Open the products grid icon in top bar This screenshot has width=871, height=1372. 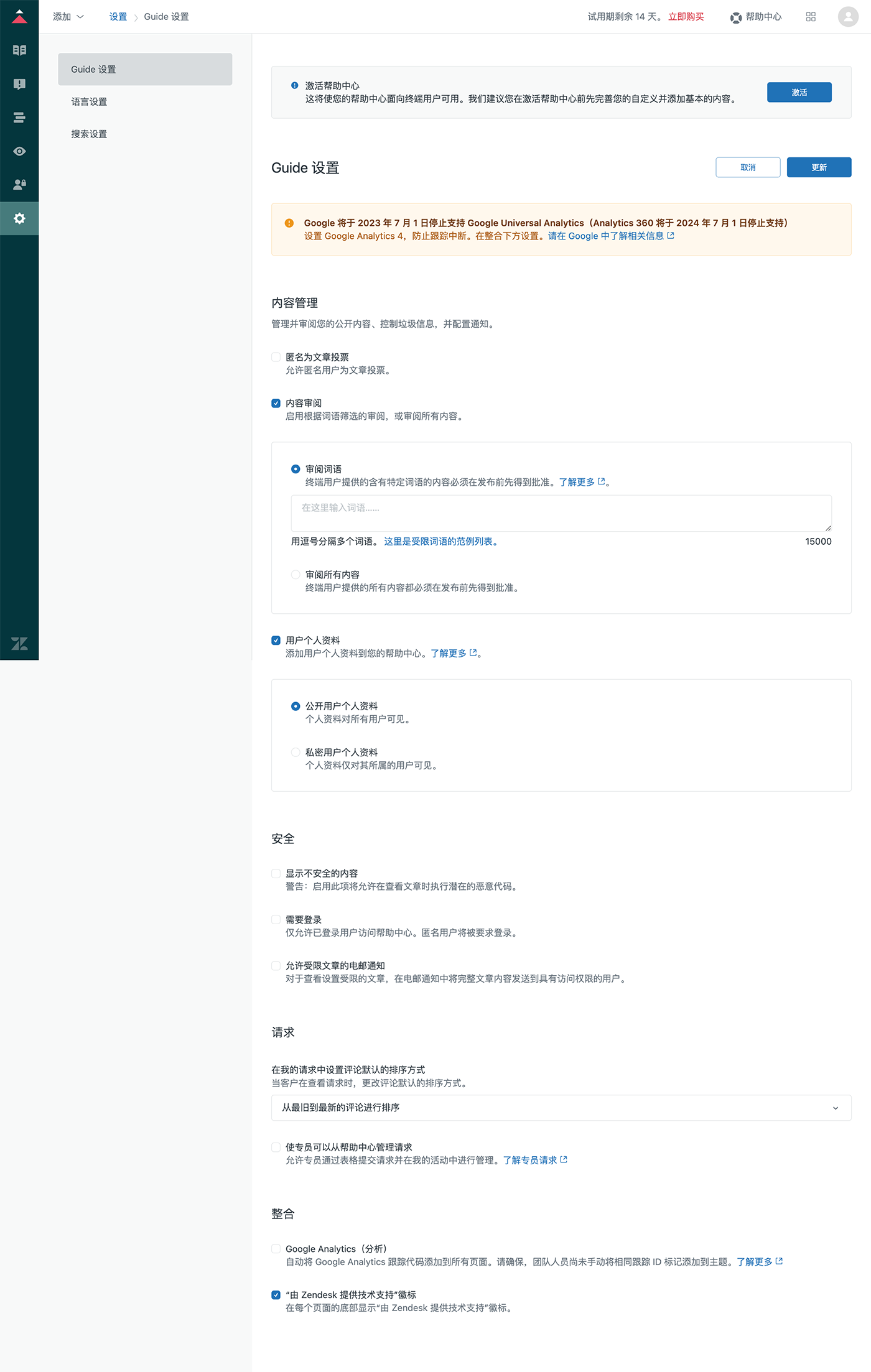811,17
